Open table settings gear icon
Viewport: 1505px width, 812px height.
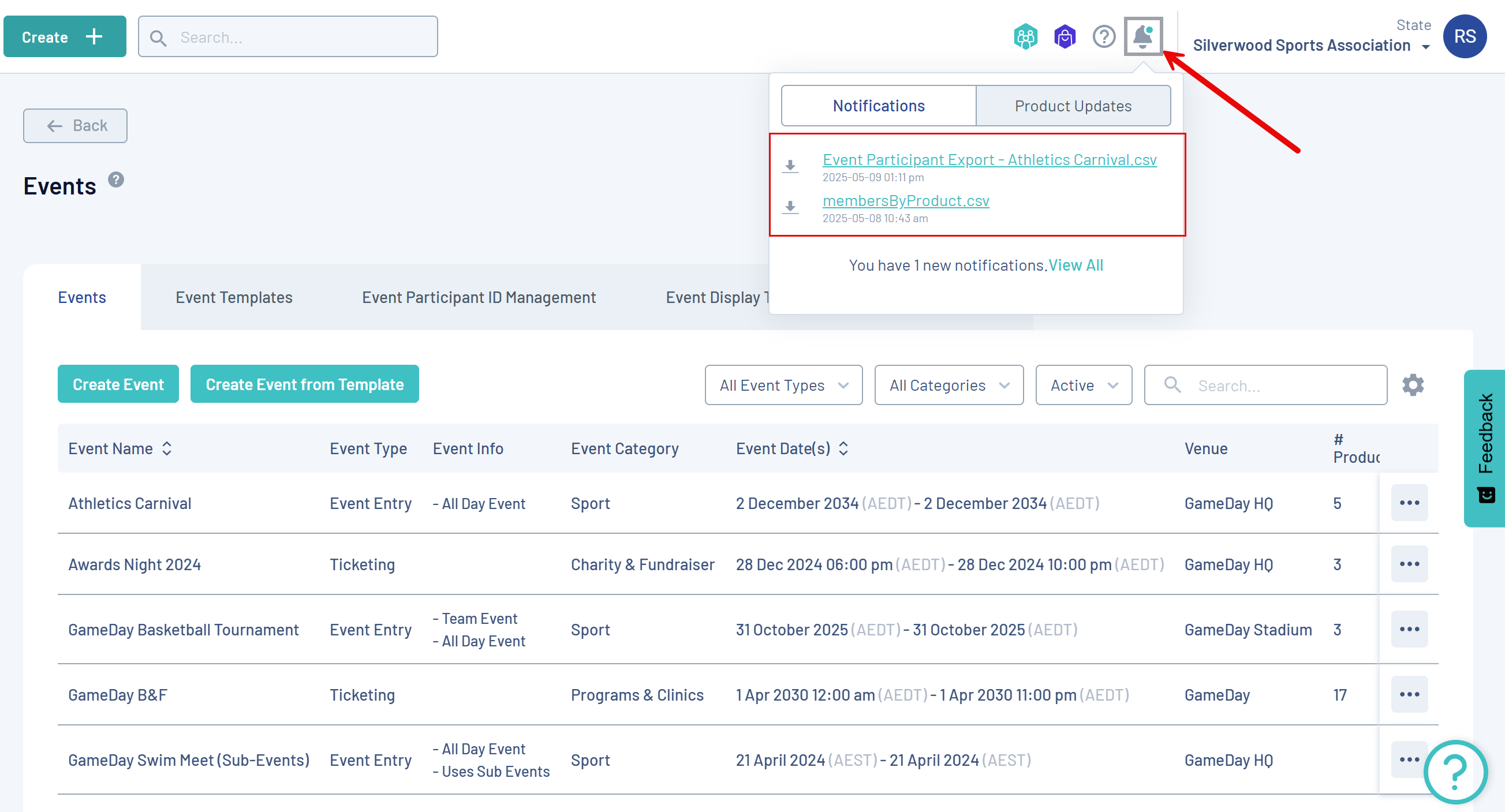(1412, 385)
